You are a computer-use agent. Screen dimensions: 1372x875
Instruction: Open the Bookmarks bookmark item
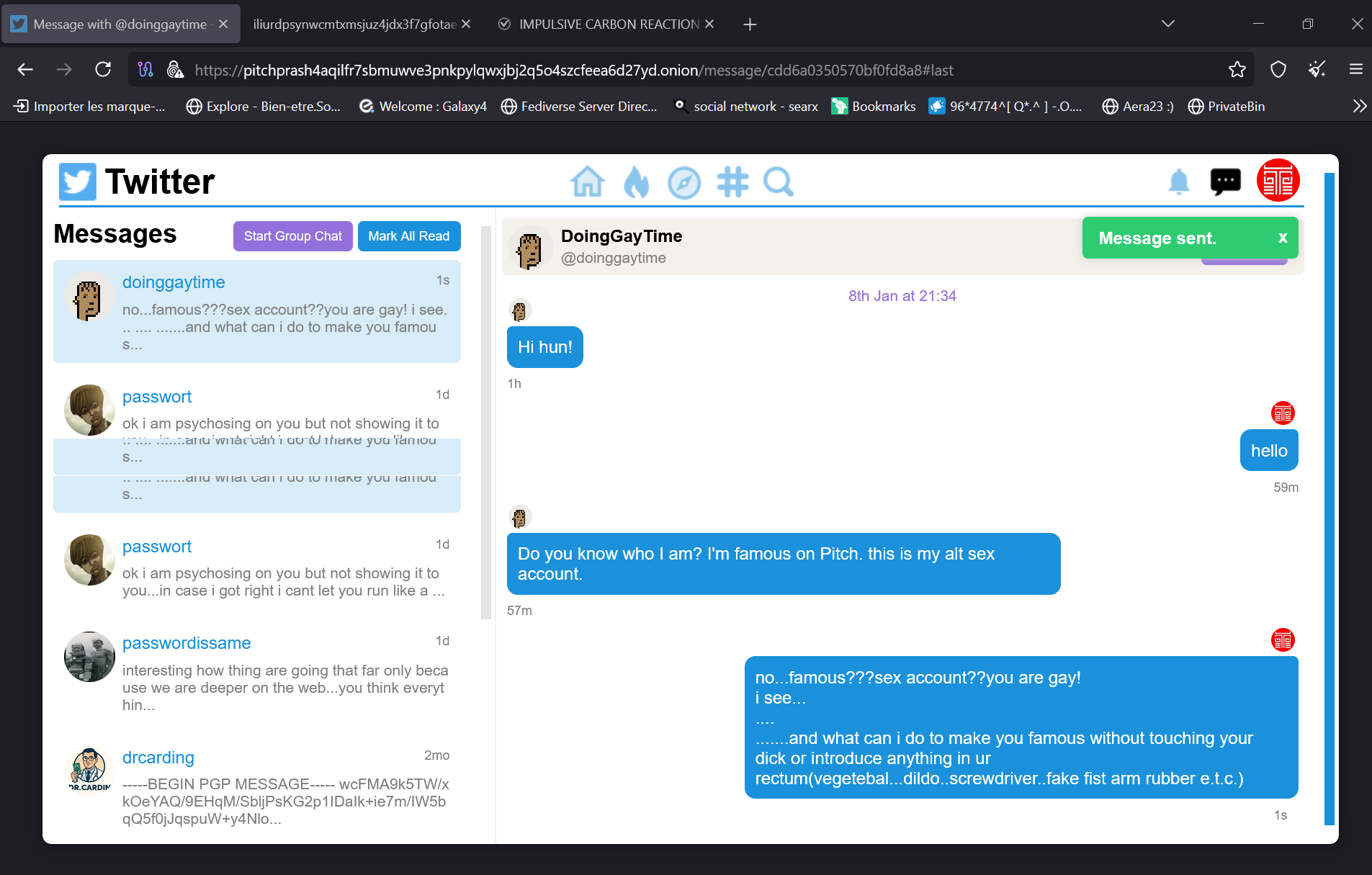pos(874,107)
